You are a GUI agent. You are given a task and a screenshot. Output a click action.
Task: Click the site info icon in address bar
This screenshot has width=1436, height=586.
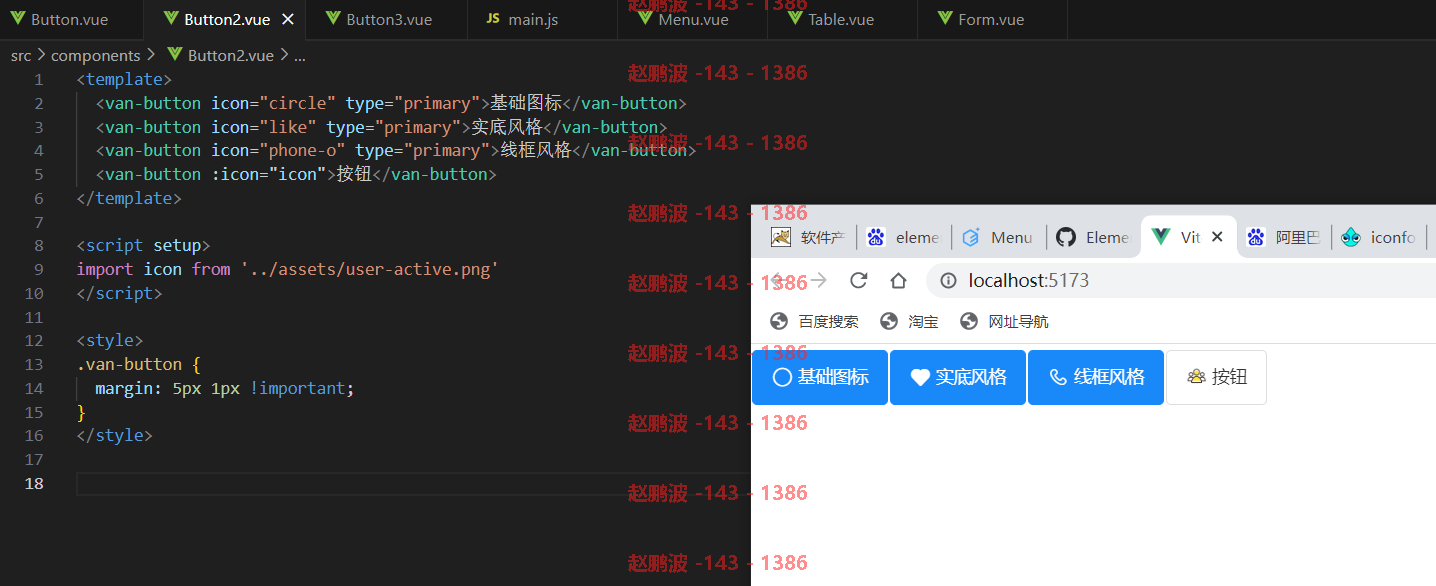[x=948, y=281]
